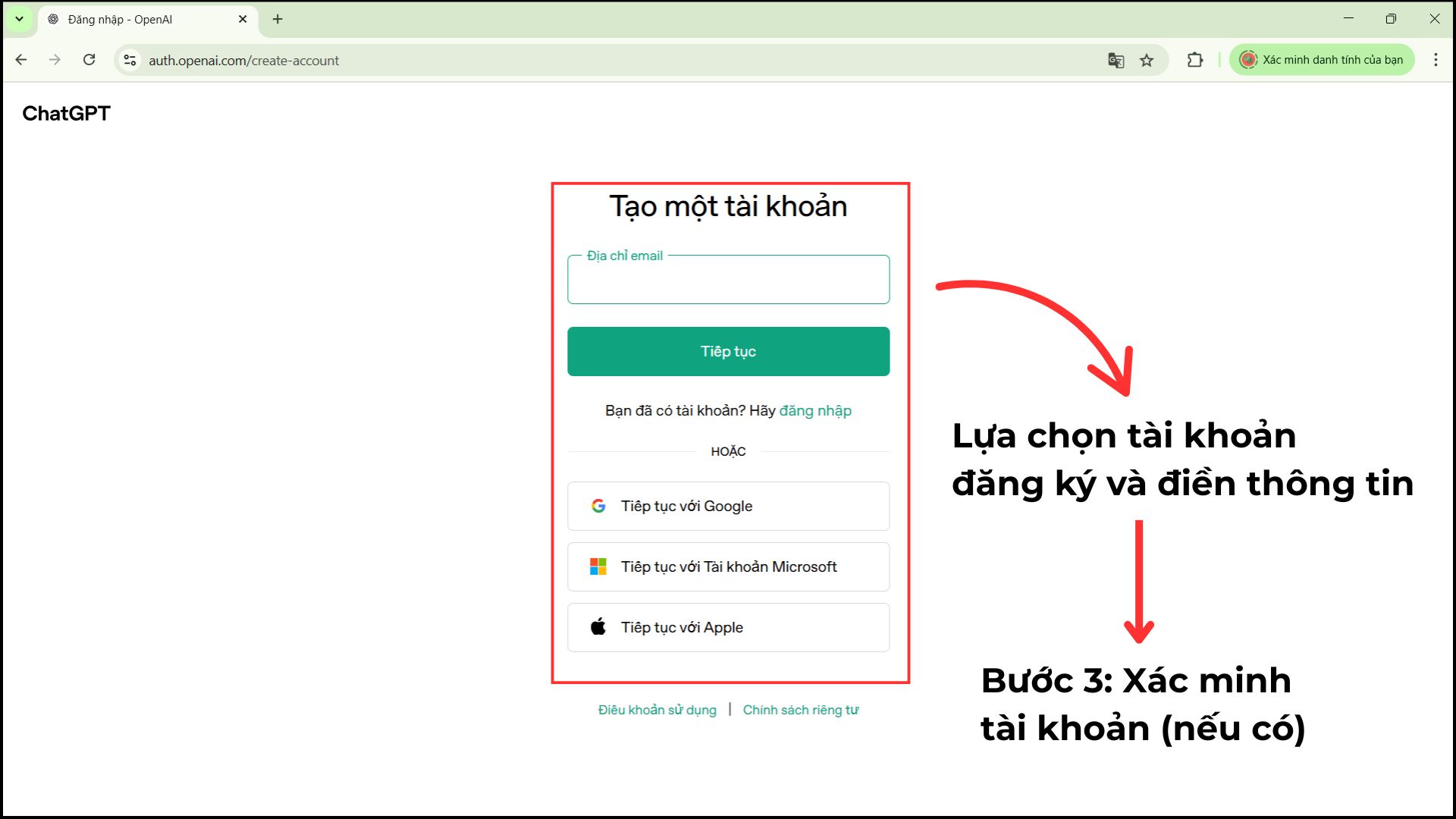The width and height of the screenshot is (1456, 819).
Task: Open the đăng nhập link
Action: pos(815,411)
